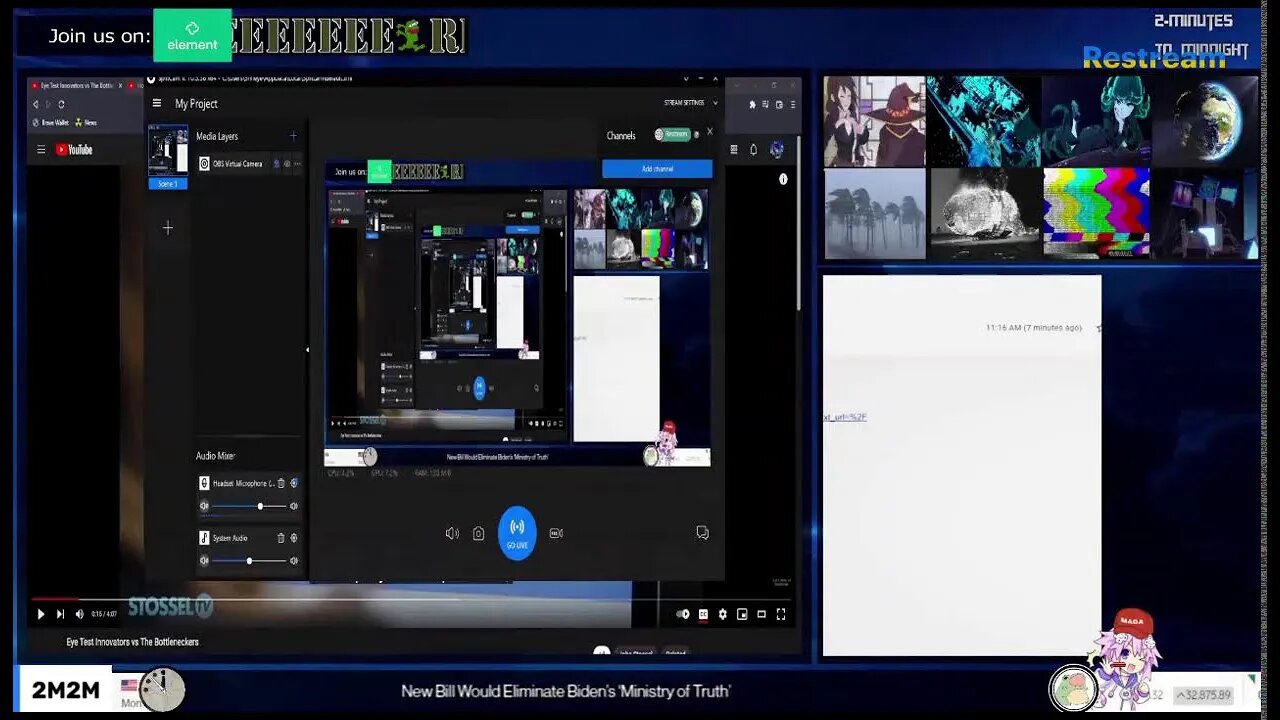1280x720 pixels.
Task: Open the Brave Wallet bookmark
Action: pyautogui.click(x=53, y=122)
